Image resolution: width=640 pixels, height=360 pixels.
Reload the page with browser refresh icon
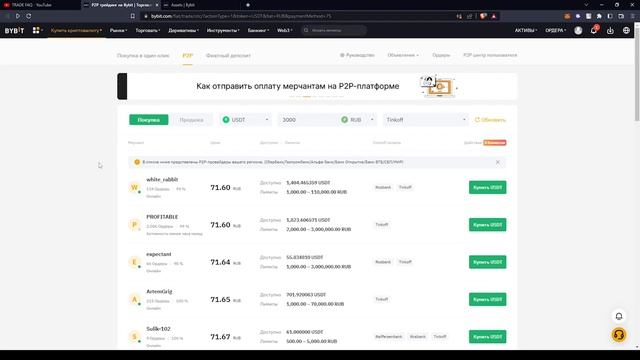point(29,16)
